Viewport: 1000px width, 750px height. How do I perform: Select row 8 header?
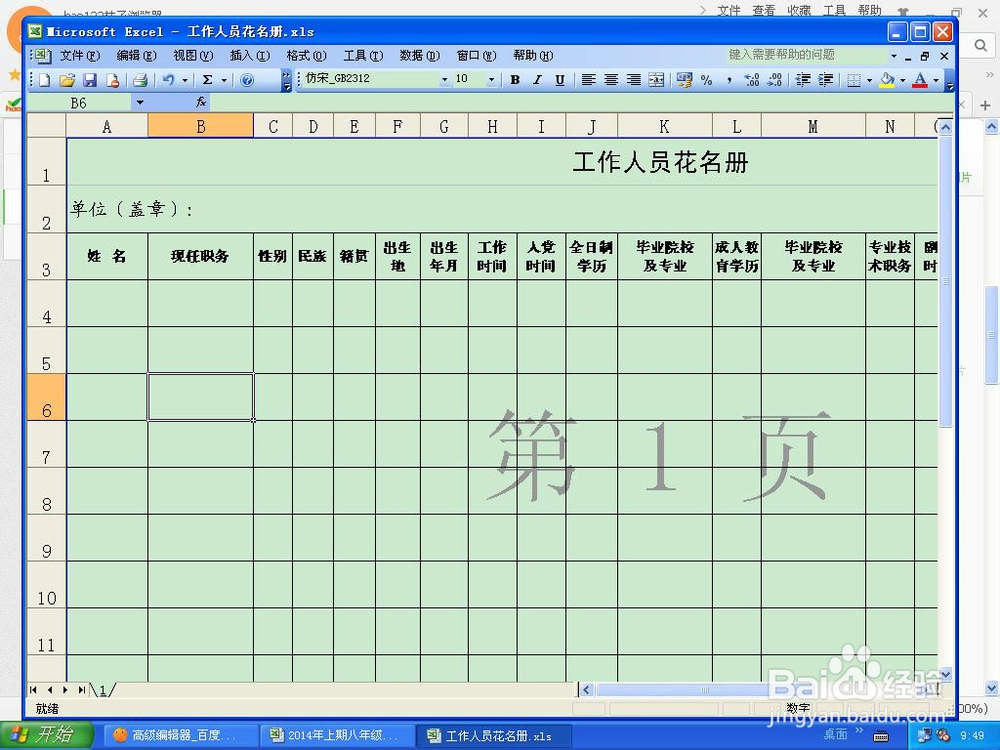47,491
